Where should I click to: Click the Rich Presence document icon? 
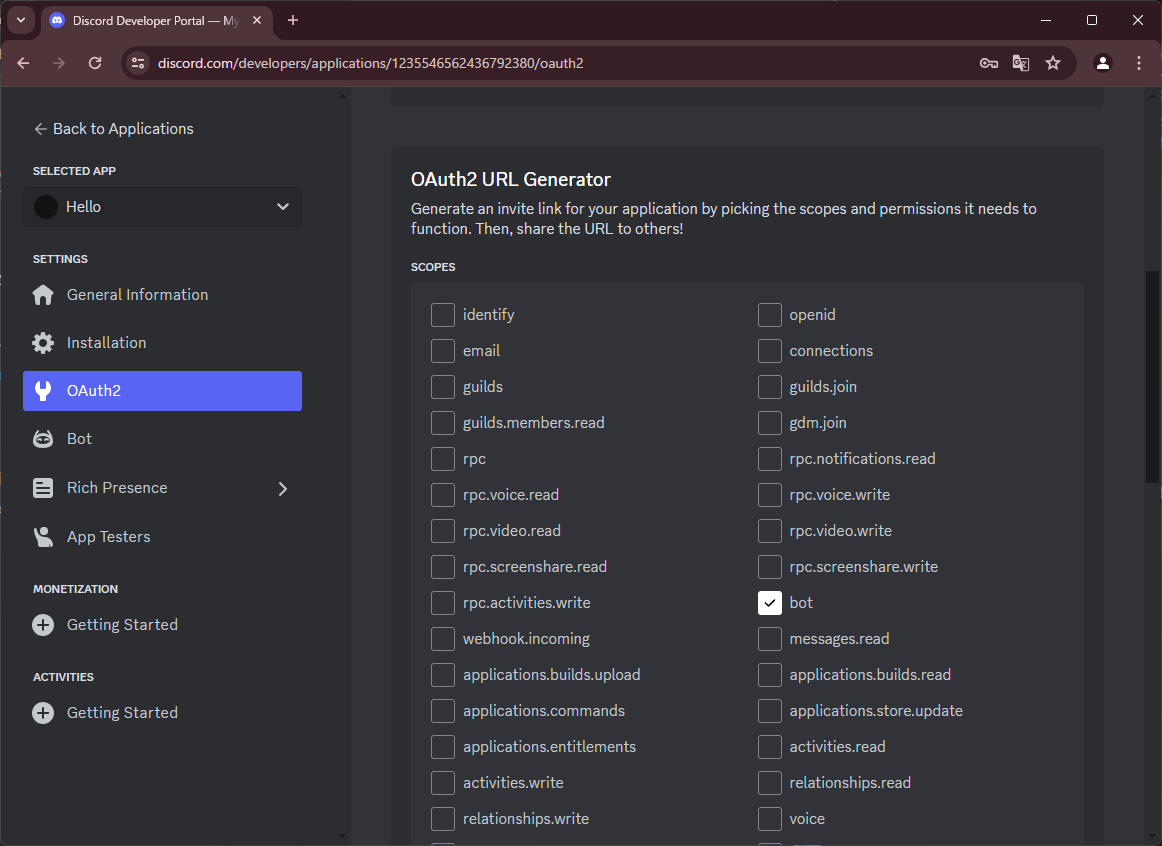pyautogui.click(x=43, y=488)
